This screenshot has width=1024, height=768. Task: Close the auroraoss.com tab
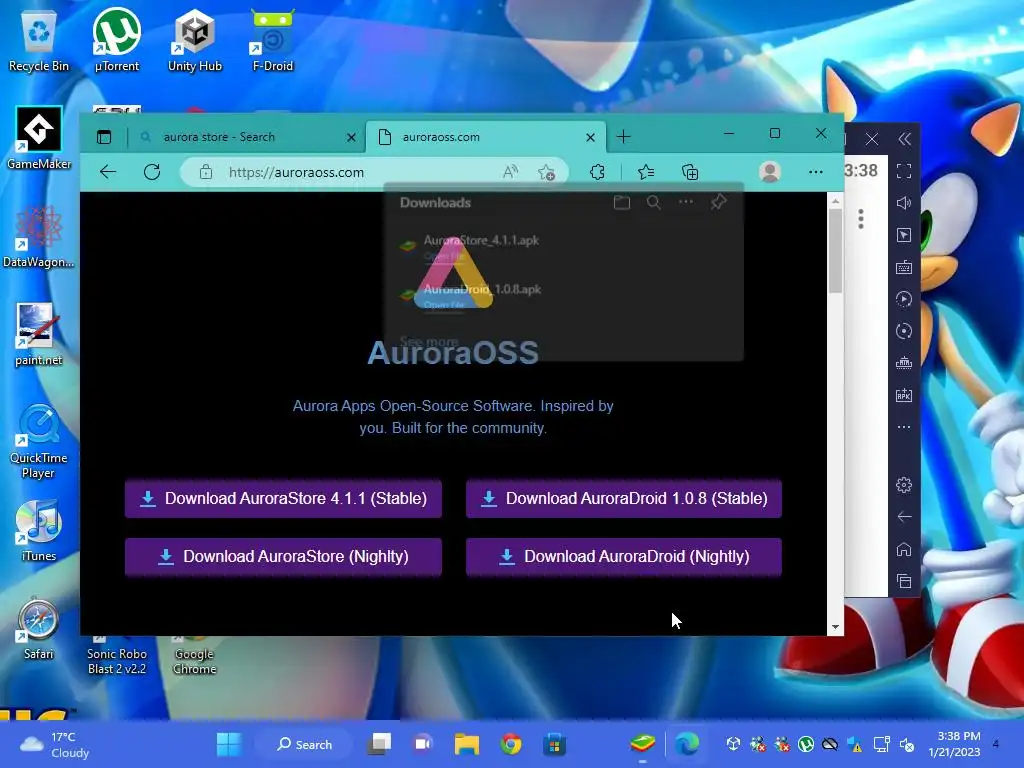click(590, 137)
